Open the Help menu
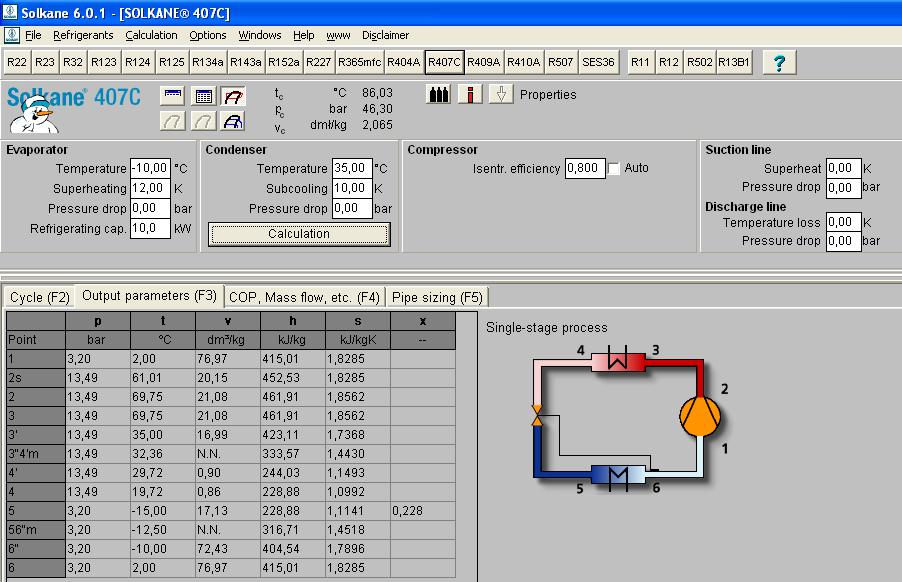The height and width of the screenshot is (582, 902). pos(304,35)
